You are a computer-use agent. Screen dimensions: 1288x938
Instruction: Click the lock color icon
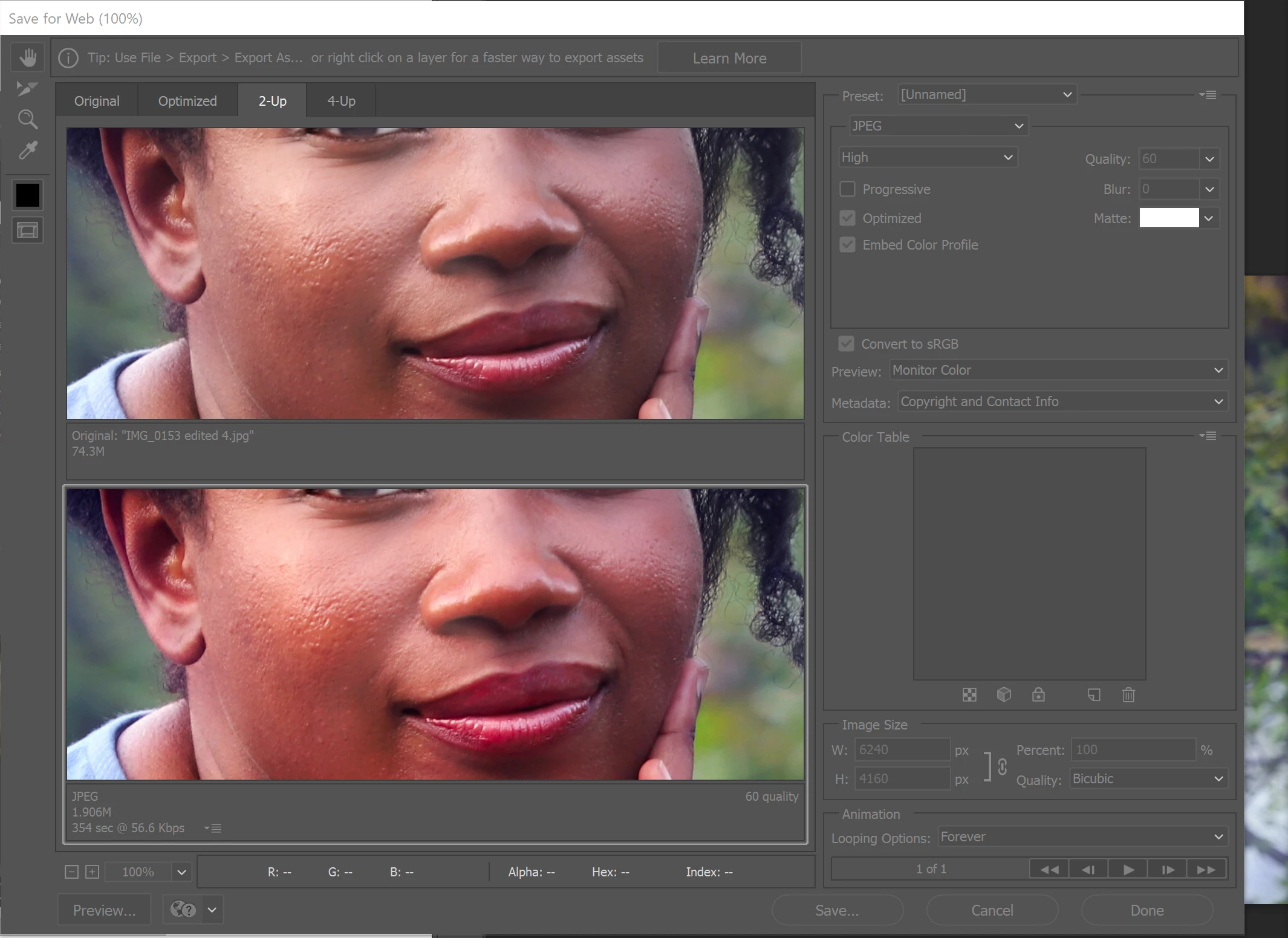click(1038, 695)
